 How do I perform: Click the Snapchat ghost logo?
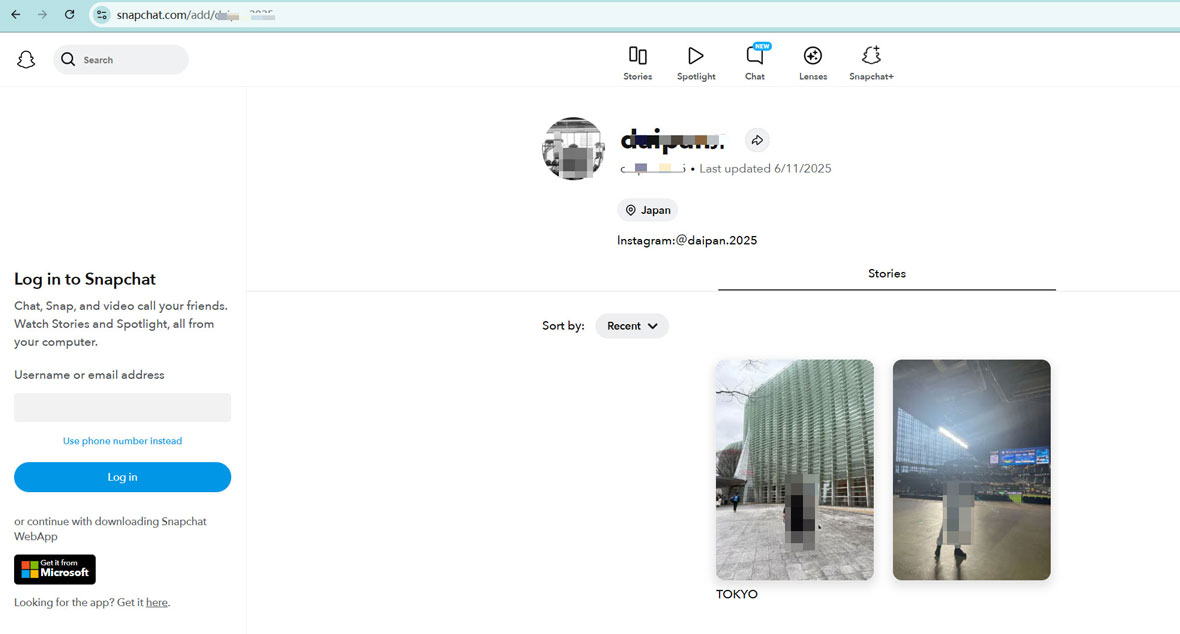click(26, 59)
